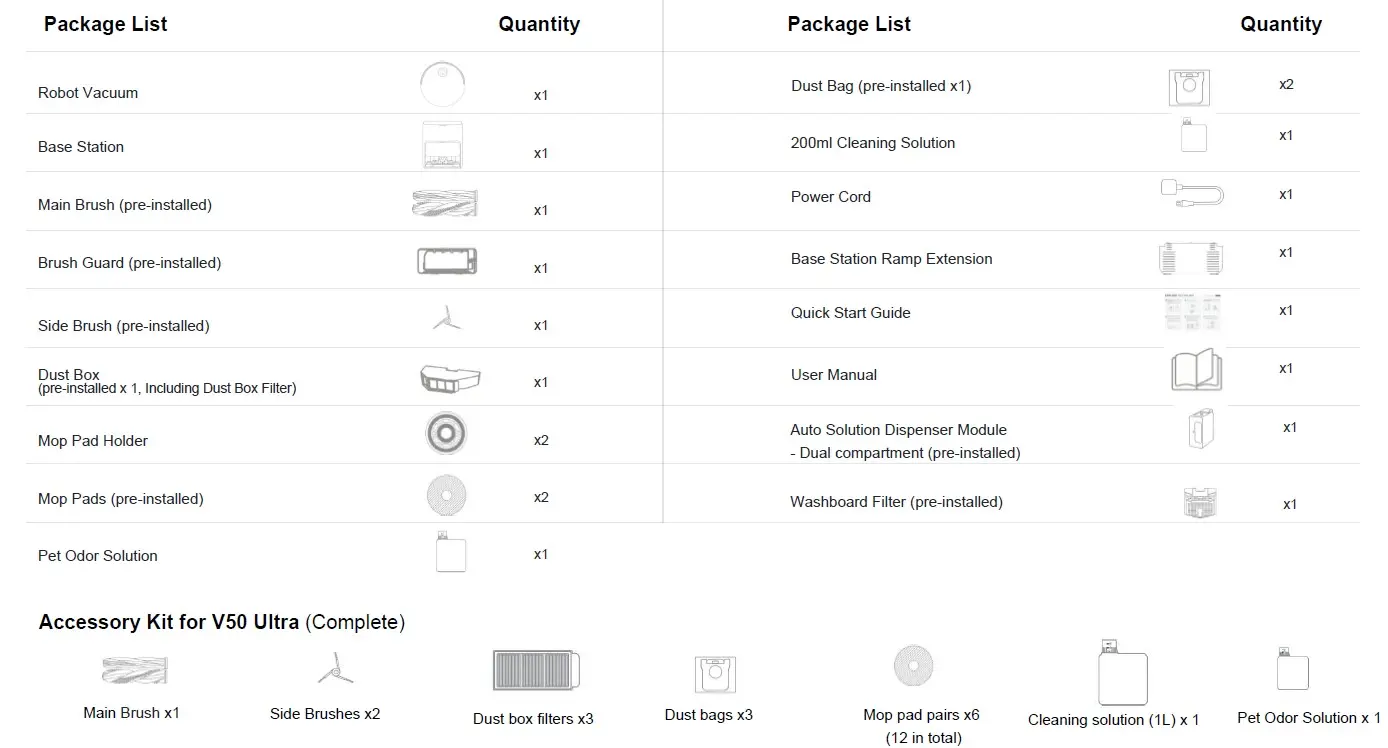The width and height of the screenshot is (1388, 748).
Task: Click the Robot Vacuum icon
Action: tap(443, 84)
